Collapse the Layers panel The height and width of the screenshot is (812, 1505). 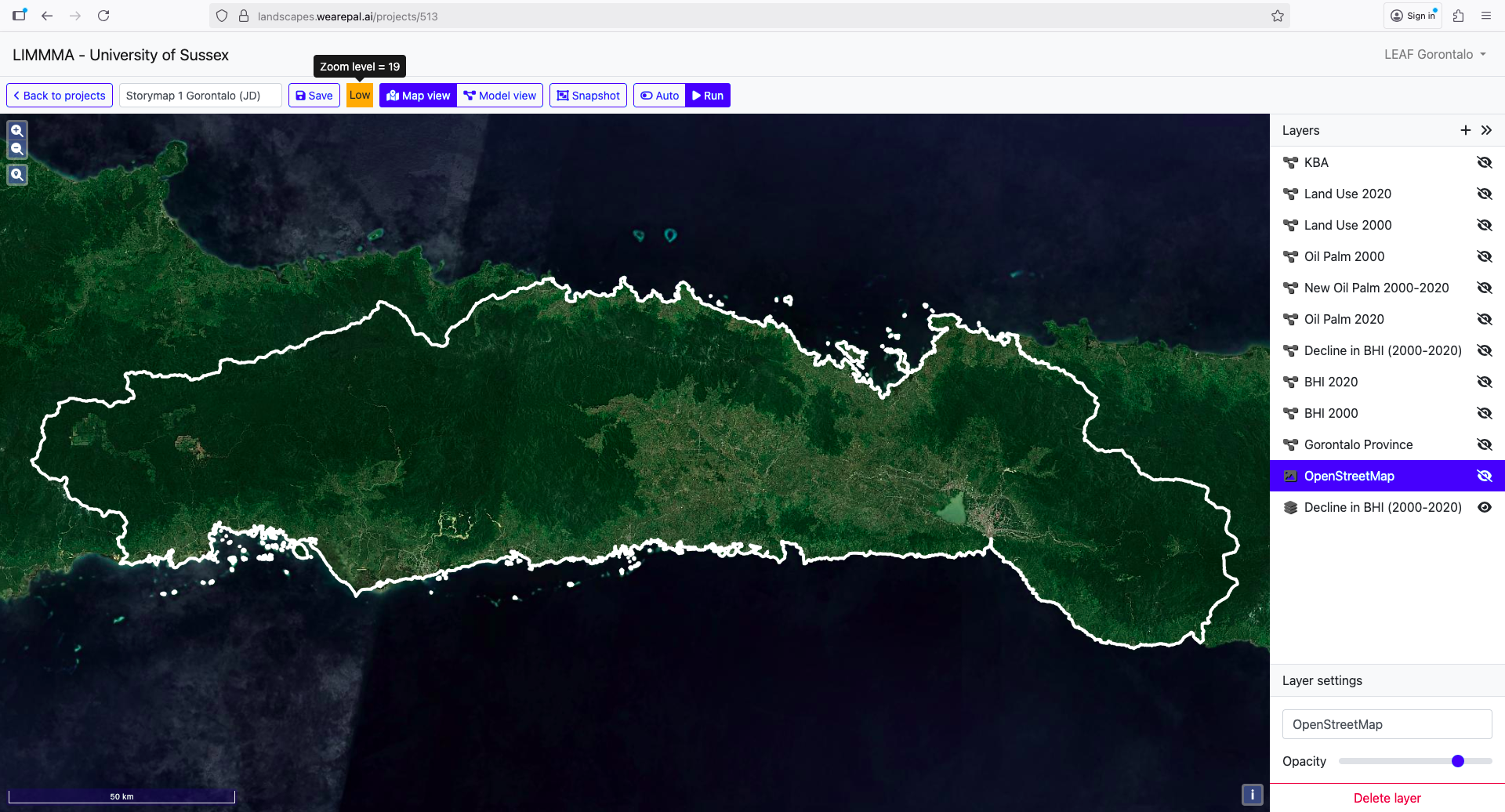click(x=1486, y=130)
